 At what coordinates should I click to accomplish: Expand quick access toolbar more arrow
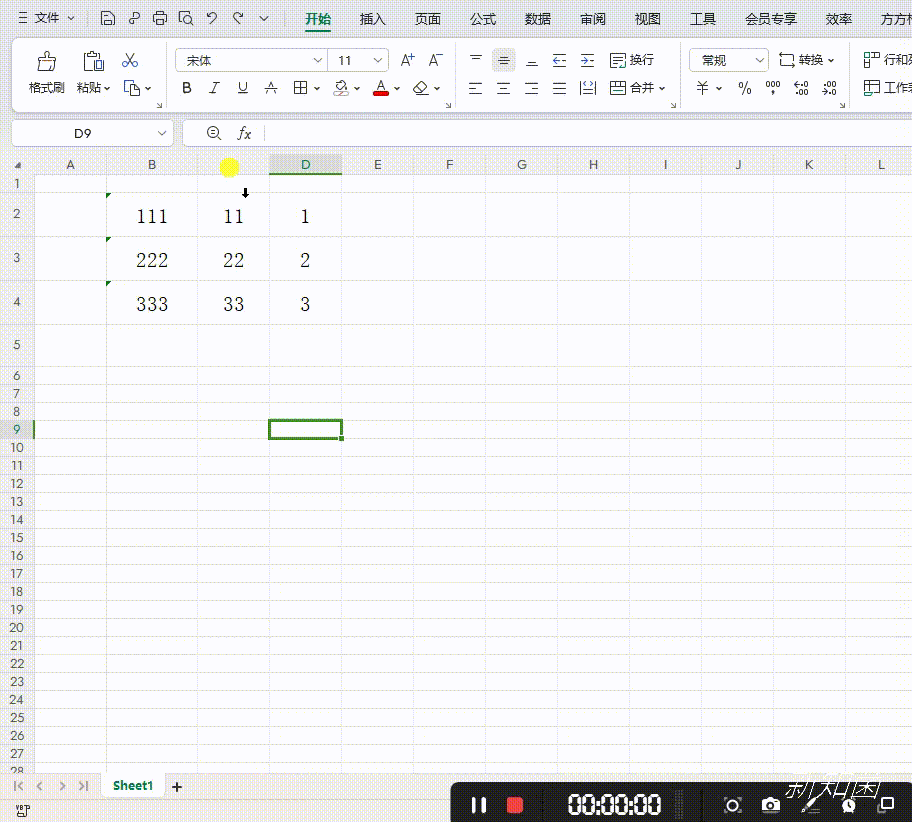[x=263, y=19]
